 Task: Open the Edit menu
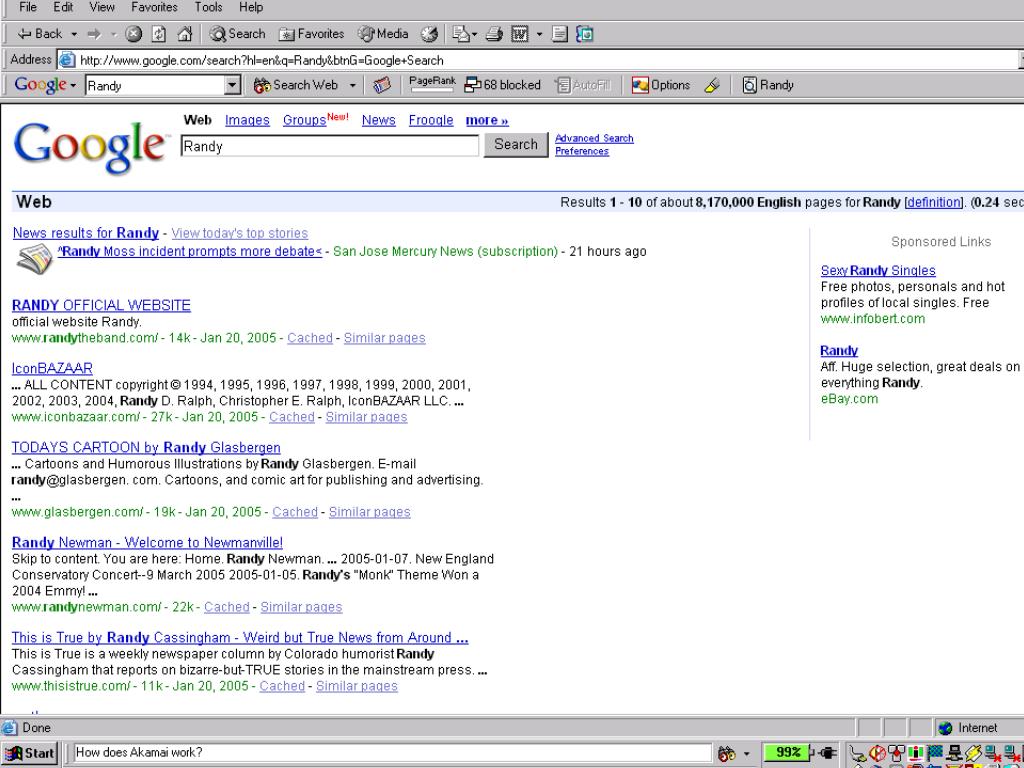(x=63, y=7)
